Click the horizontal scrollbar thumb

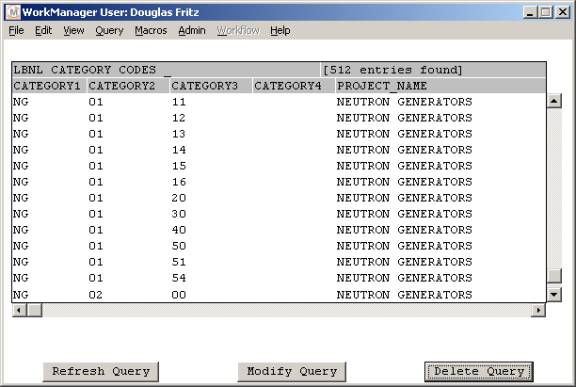(x=35, y=310)
